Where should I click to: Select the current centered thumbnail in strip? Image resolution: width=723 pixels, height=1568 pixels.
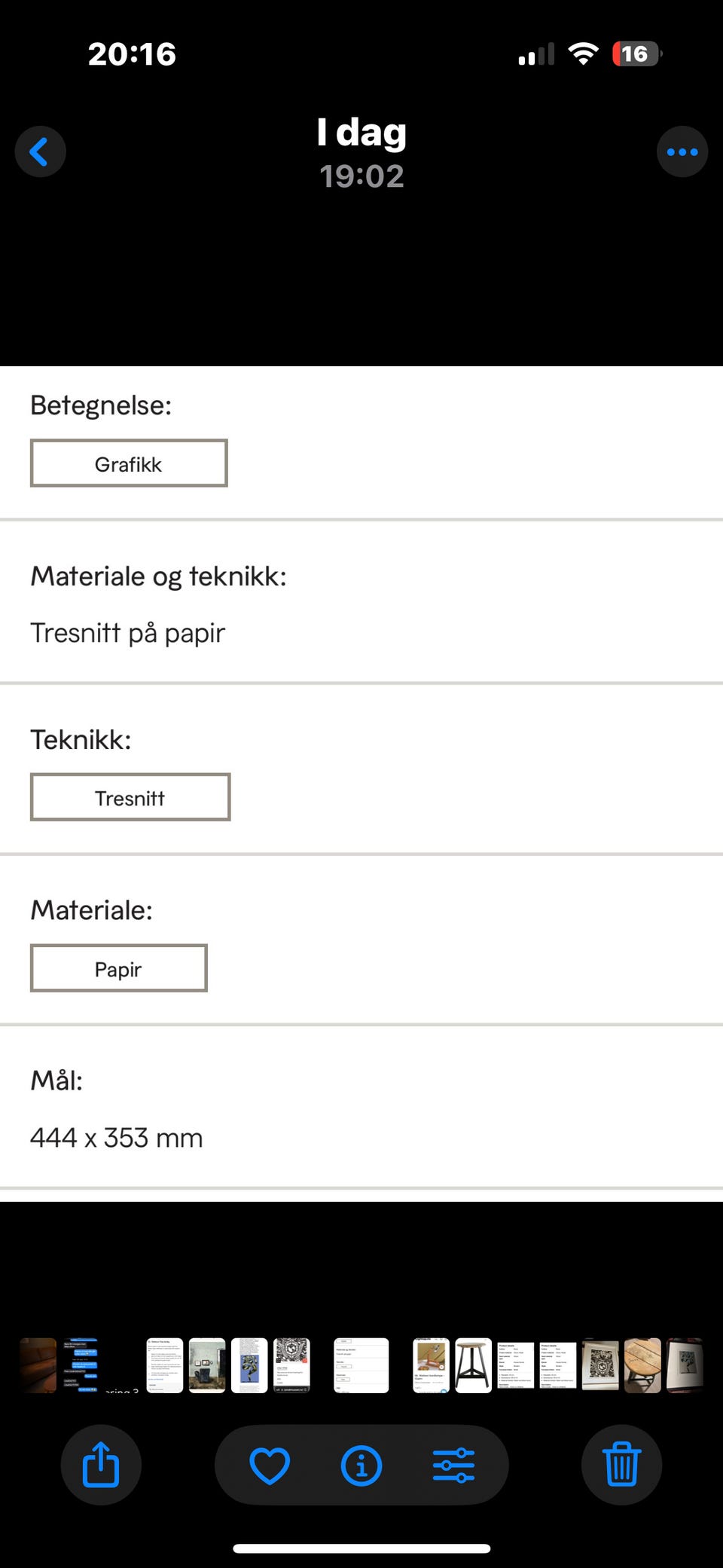(x=361, y=1365)
